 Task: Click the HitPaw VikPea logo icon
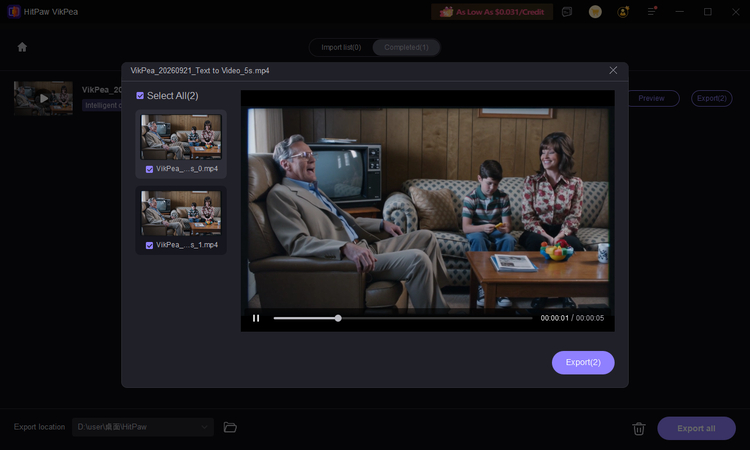[14, 11]
